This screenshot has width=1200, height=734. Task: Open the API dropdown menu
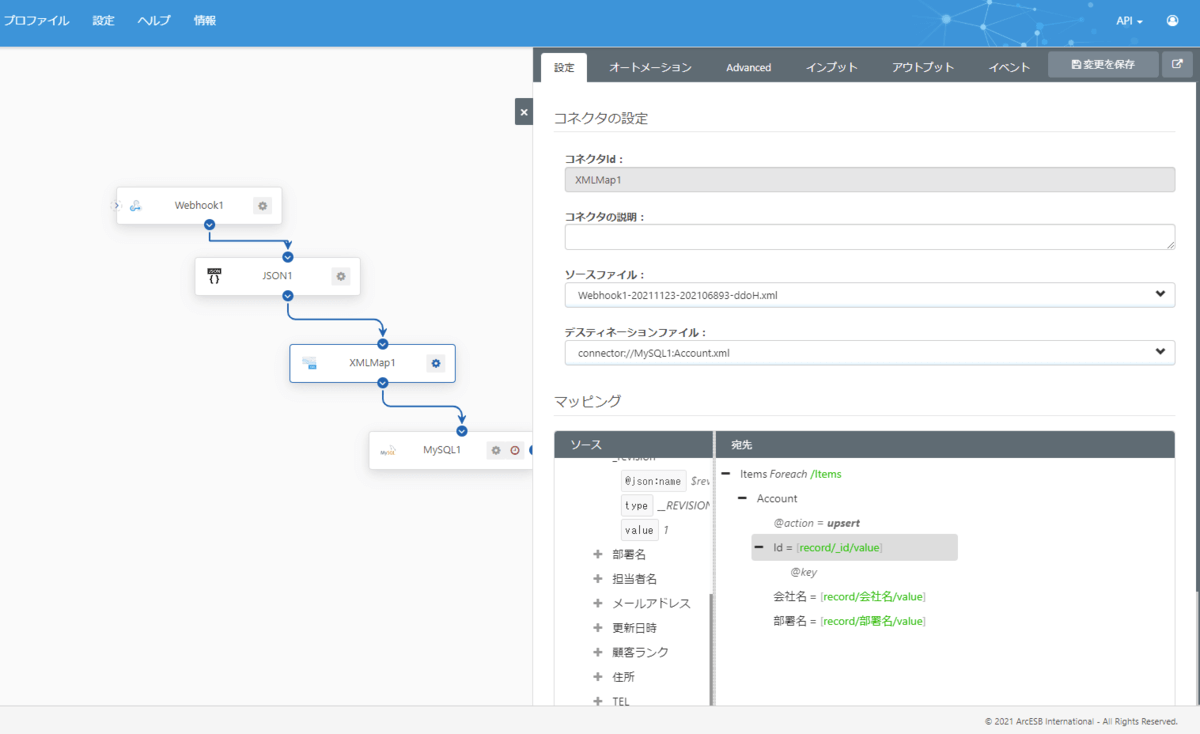click(1130, 20)
